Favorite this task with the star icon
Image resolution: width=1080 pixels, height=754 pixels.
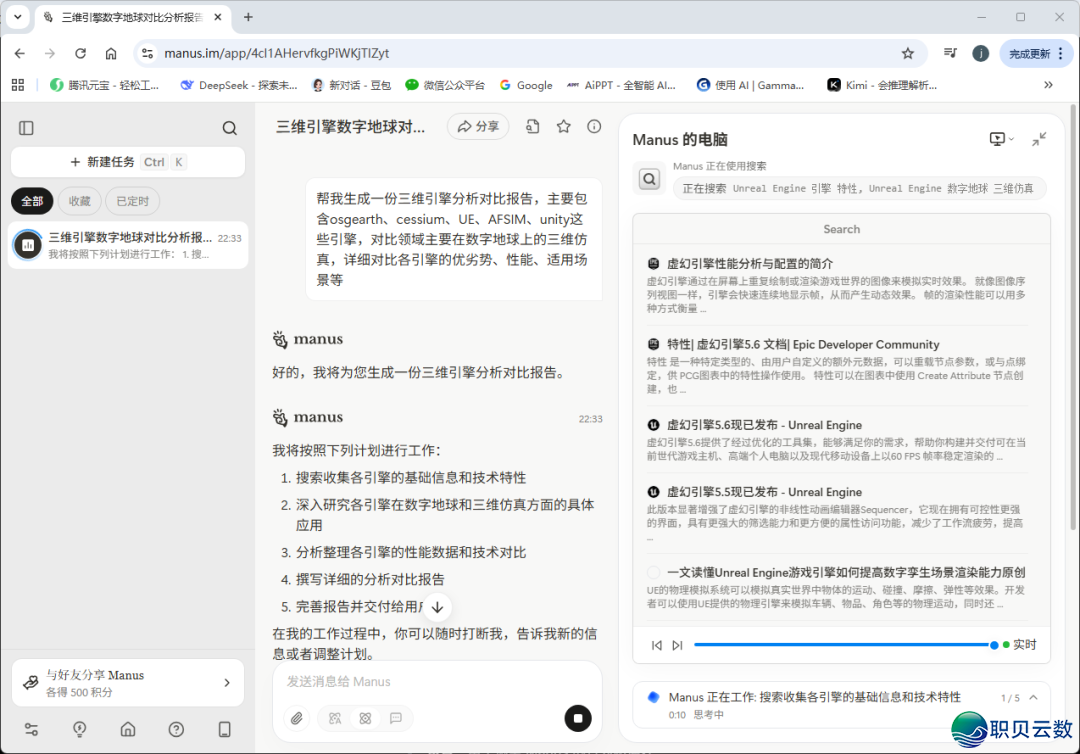563,127
